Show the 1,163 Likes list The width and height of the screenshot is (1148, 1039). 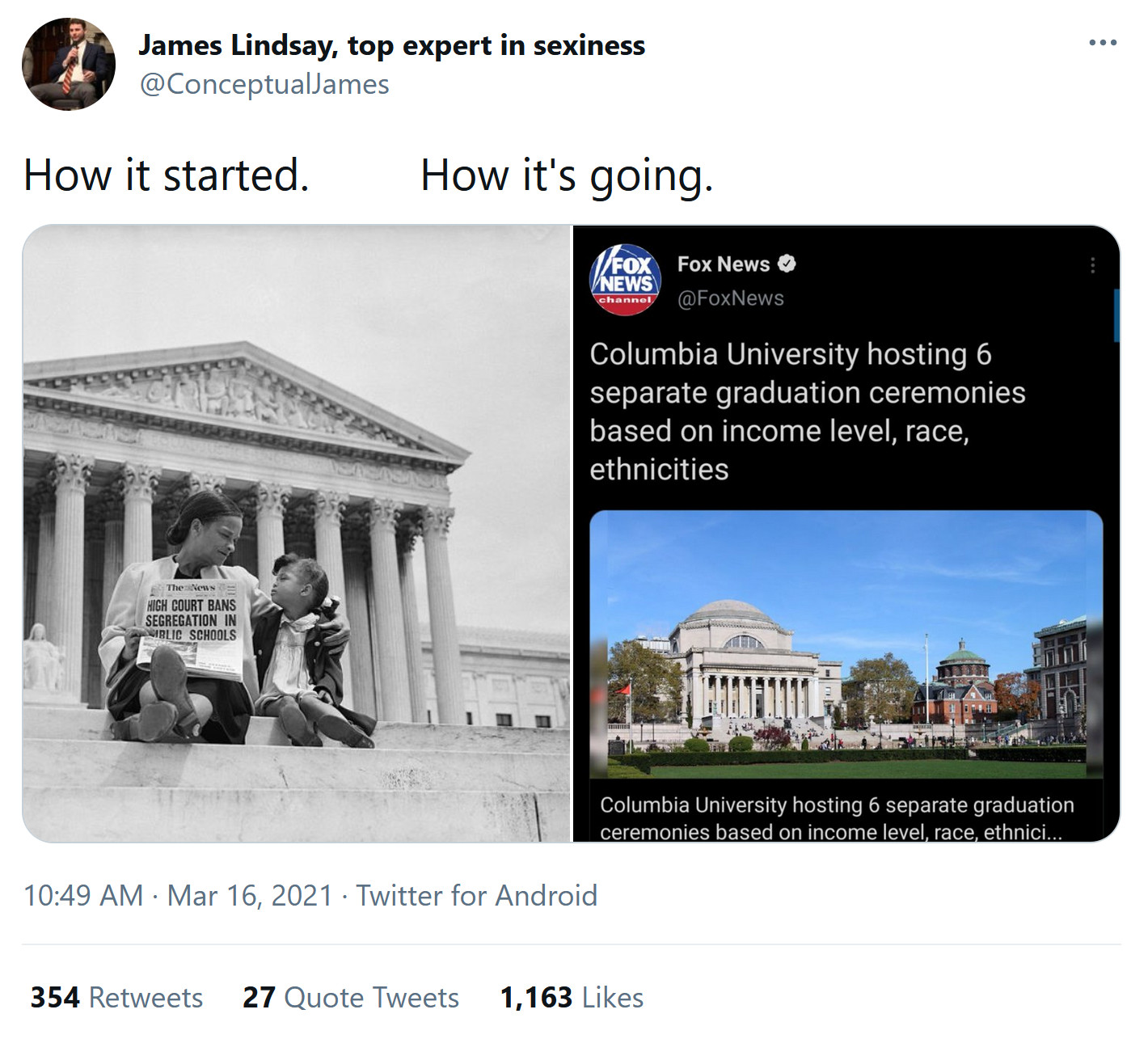(572, 998)
